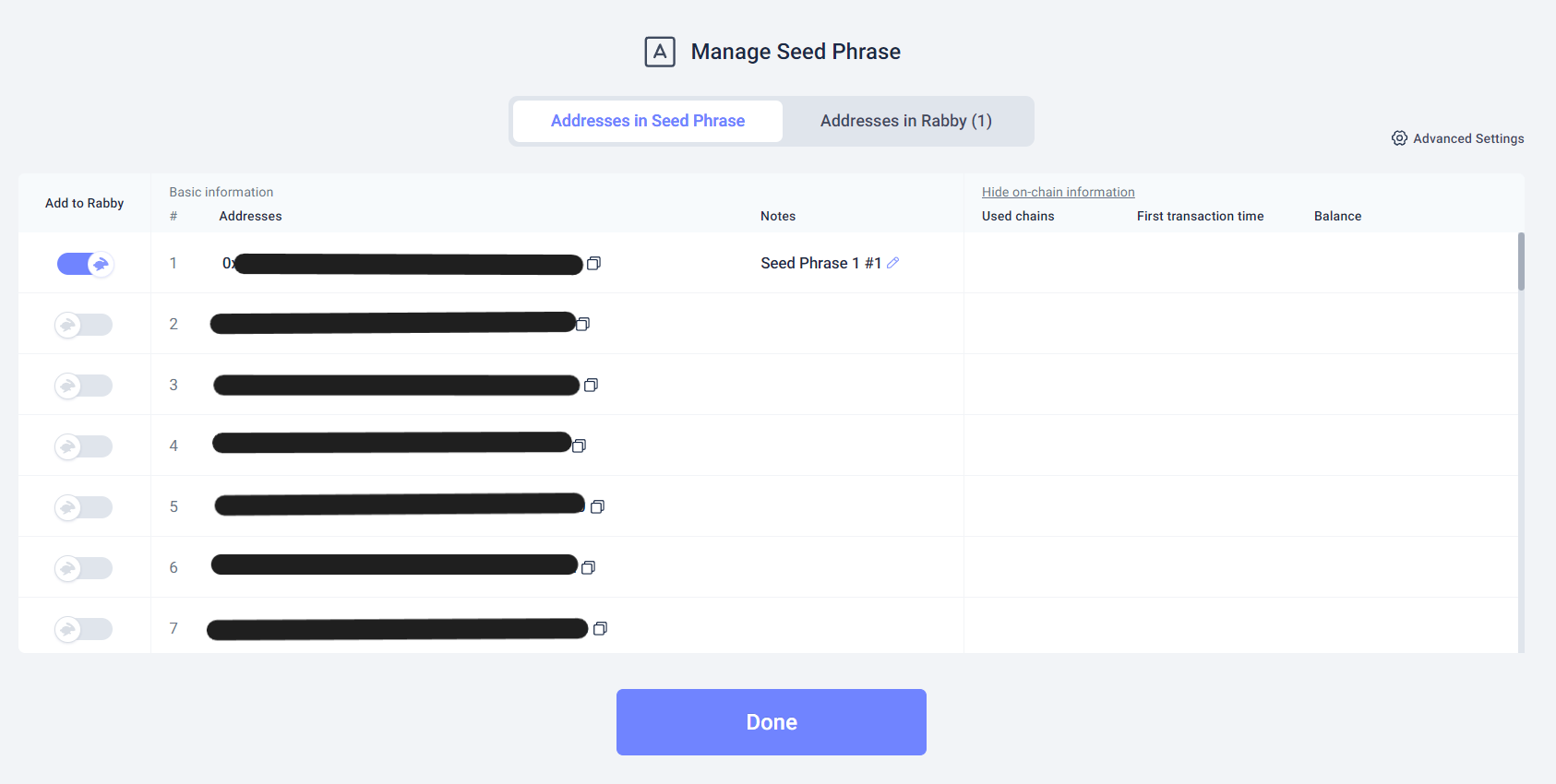Disable Add to Rabby for address 1
The height and width of the screenshot is (784, 1556).
click(x=85, y=264)
